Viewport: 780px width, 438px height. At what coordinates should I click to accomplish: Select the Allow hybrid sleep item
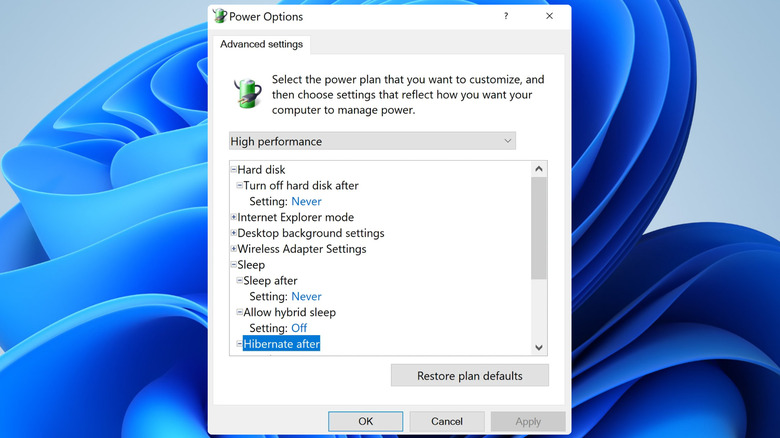(290, 312)
